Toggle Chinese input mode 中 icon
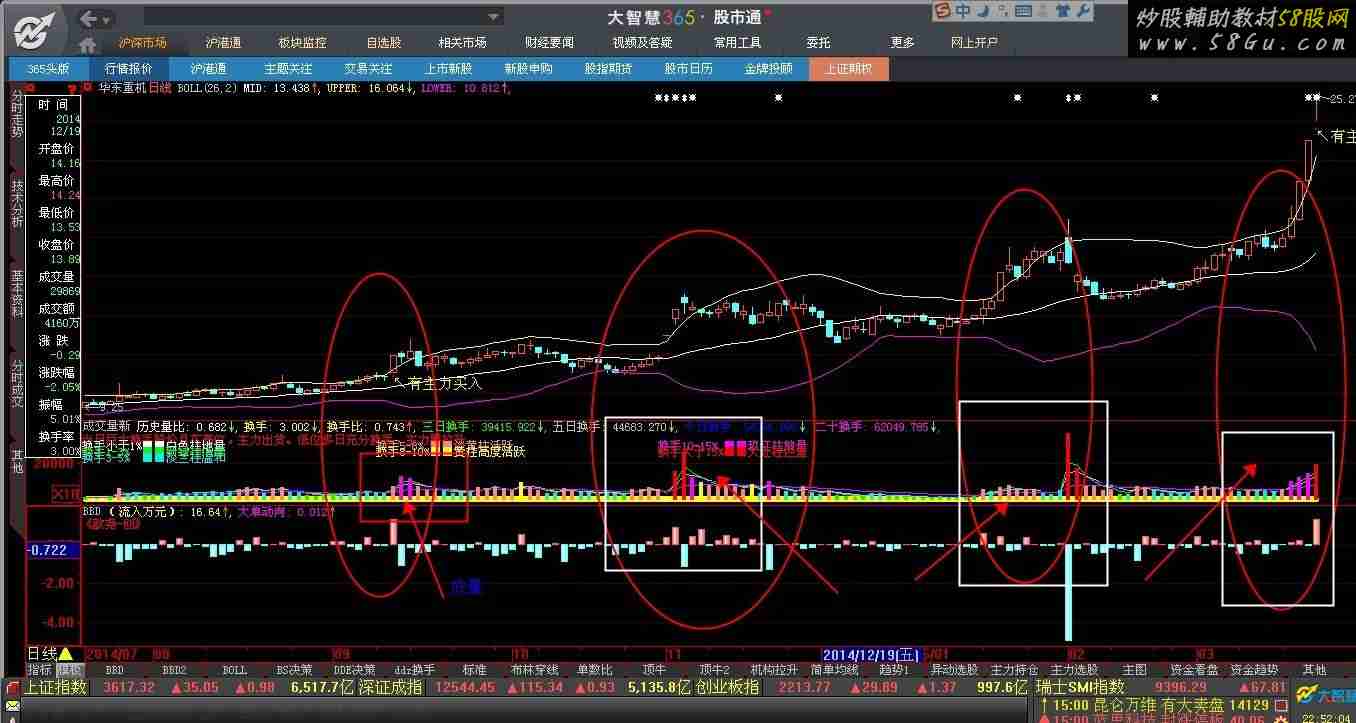This screenshot has width=1356, height=723. 963,11
